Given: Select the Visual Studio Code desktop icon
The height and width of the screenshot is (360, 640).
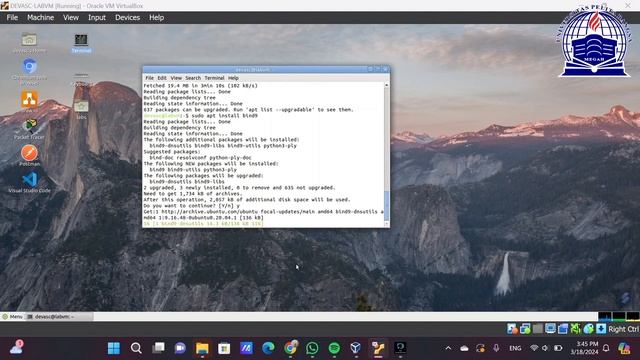Looking at the screenshot, I should (29, 182).
